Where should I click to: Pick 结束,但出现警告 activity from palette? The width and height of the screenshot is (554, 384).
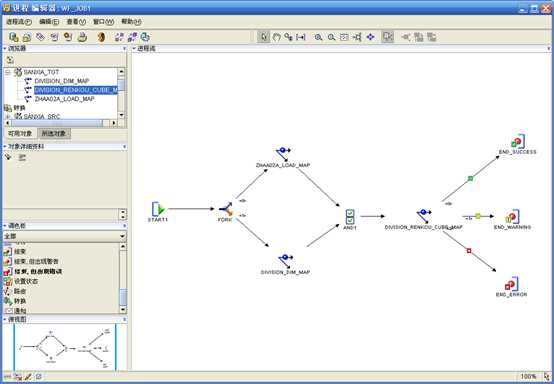pos(31,261)
